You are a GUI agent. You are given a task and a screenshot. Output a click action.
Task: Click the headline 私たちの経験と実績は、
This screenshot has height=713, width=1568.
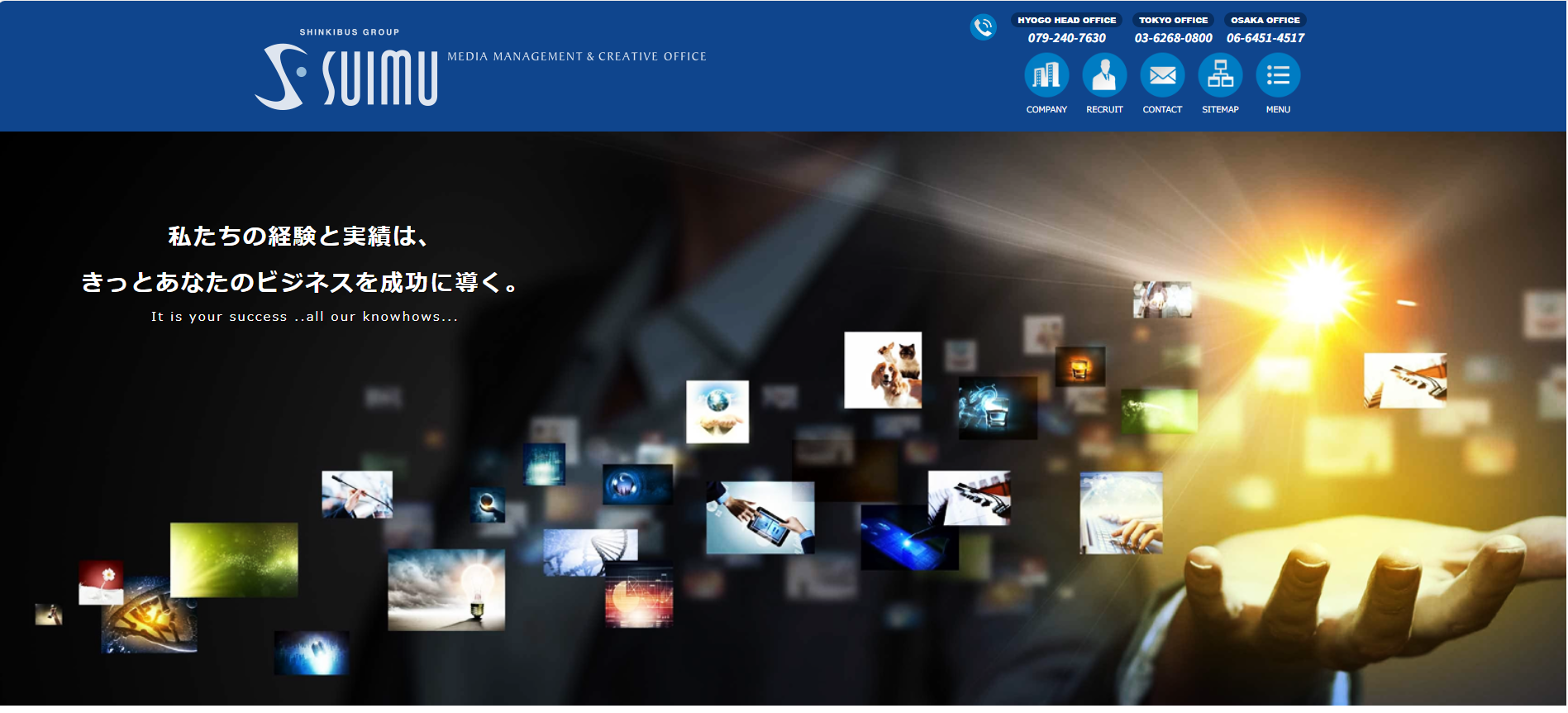298,237
